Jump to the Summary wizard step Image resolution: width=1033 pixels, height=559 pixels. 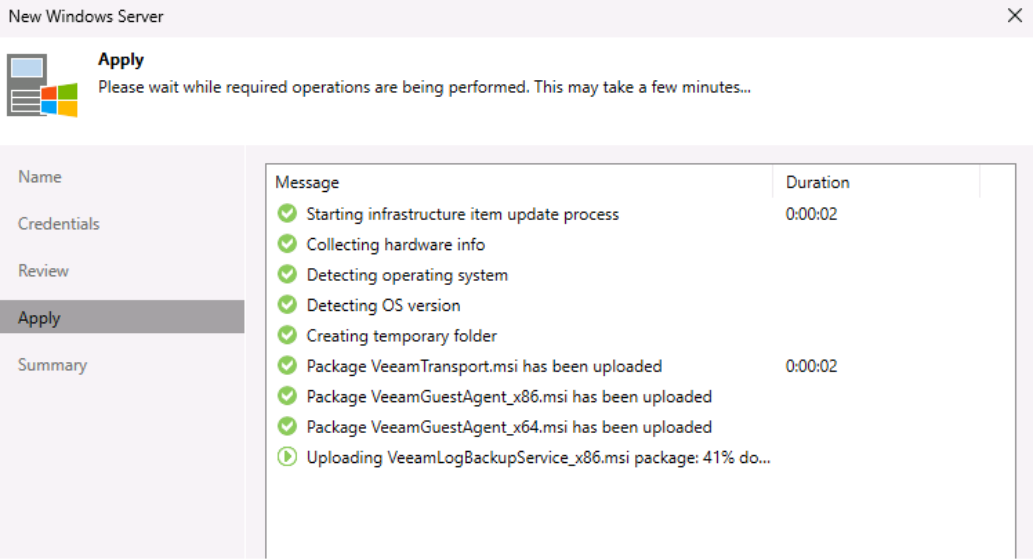[52, 365]
